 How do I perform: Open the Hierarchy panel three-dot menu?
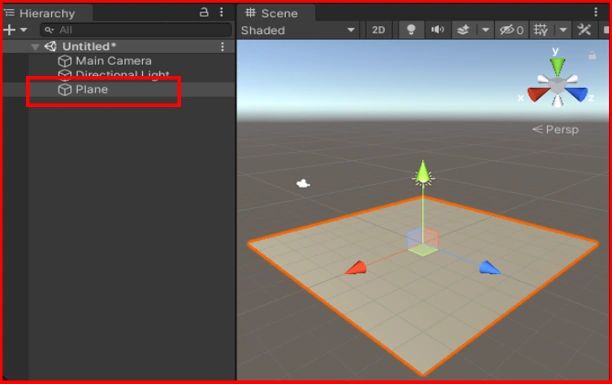click(x=221, y=12)
